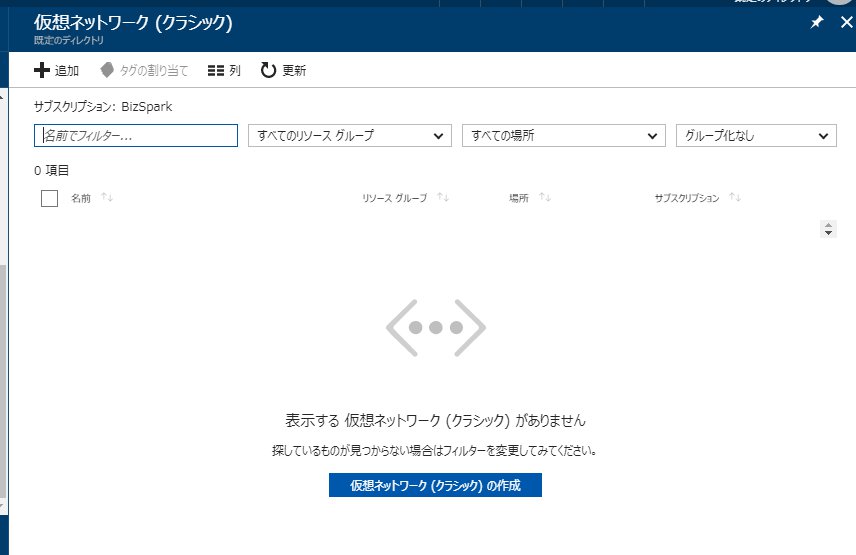The height and width of the screenshot is (555, 856).
Task: Click the list's small scroll-down arrow
Action: click(828, 233)
